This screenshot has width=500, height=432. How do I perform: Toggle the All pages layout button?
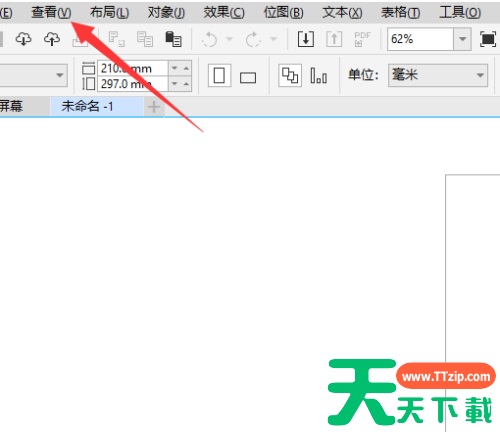coord(290,75)
